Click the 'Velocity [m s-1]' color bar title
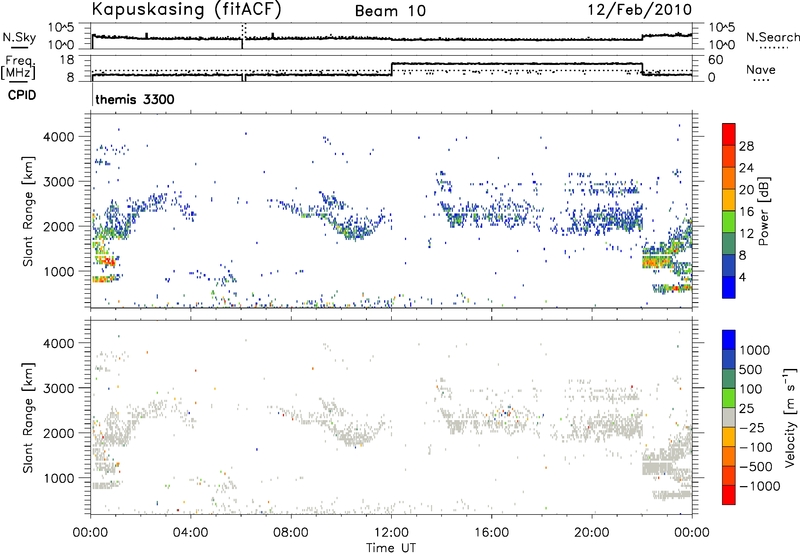800x554 pixels. tap(790, 417)
